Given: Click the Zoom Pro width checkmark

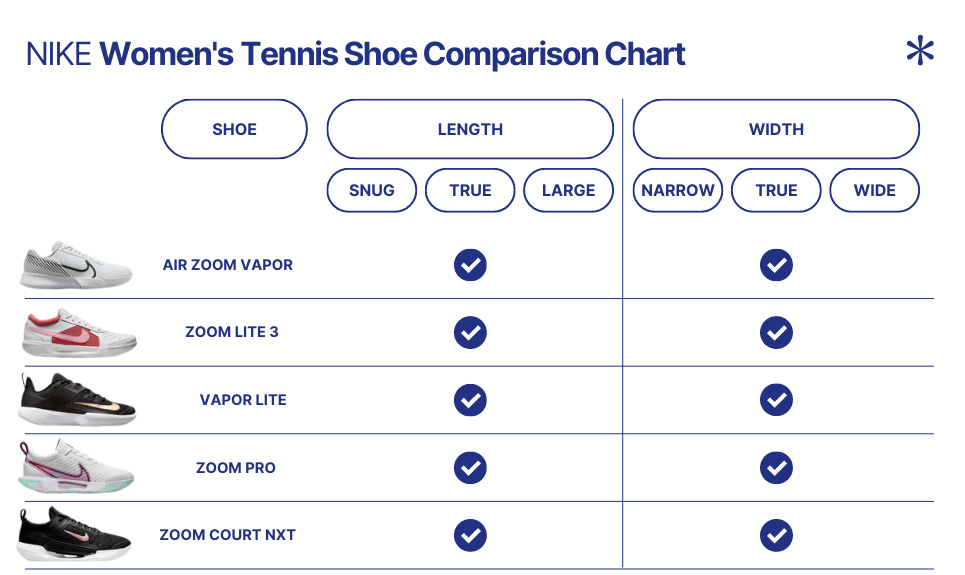Looking at the screenshot, I should (776, 468).
